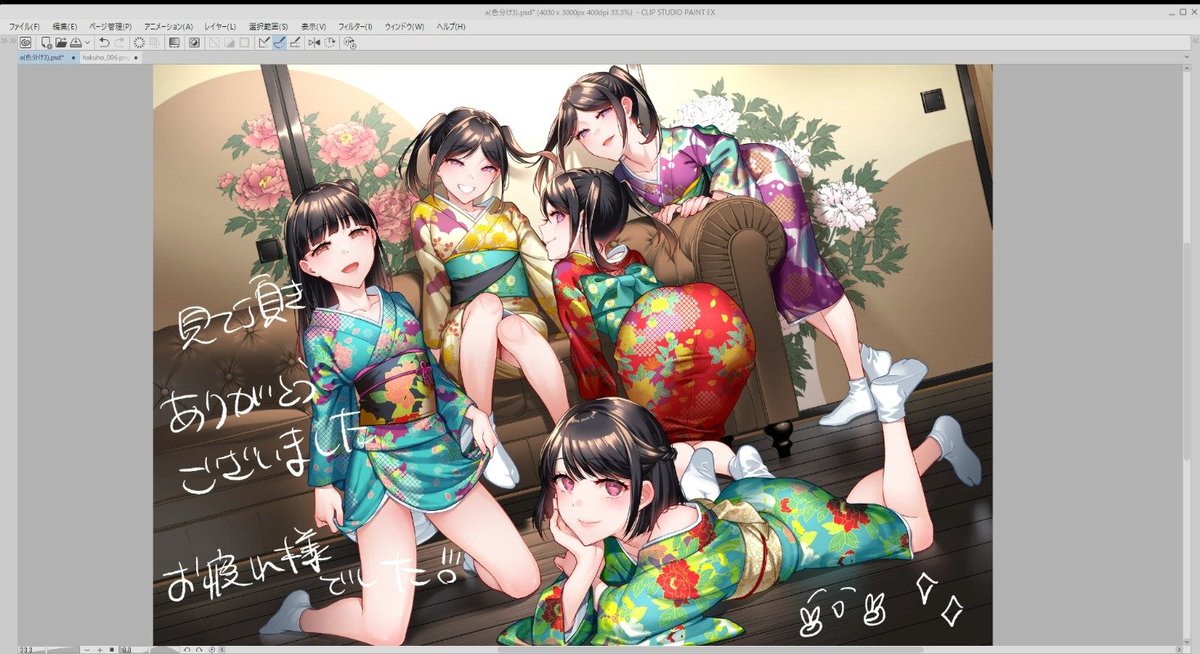Click the Invert selected area icon
1200x654 pixels.
click(229, 43)
